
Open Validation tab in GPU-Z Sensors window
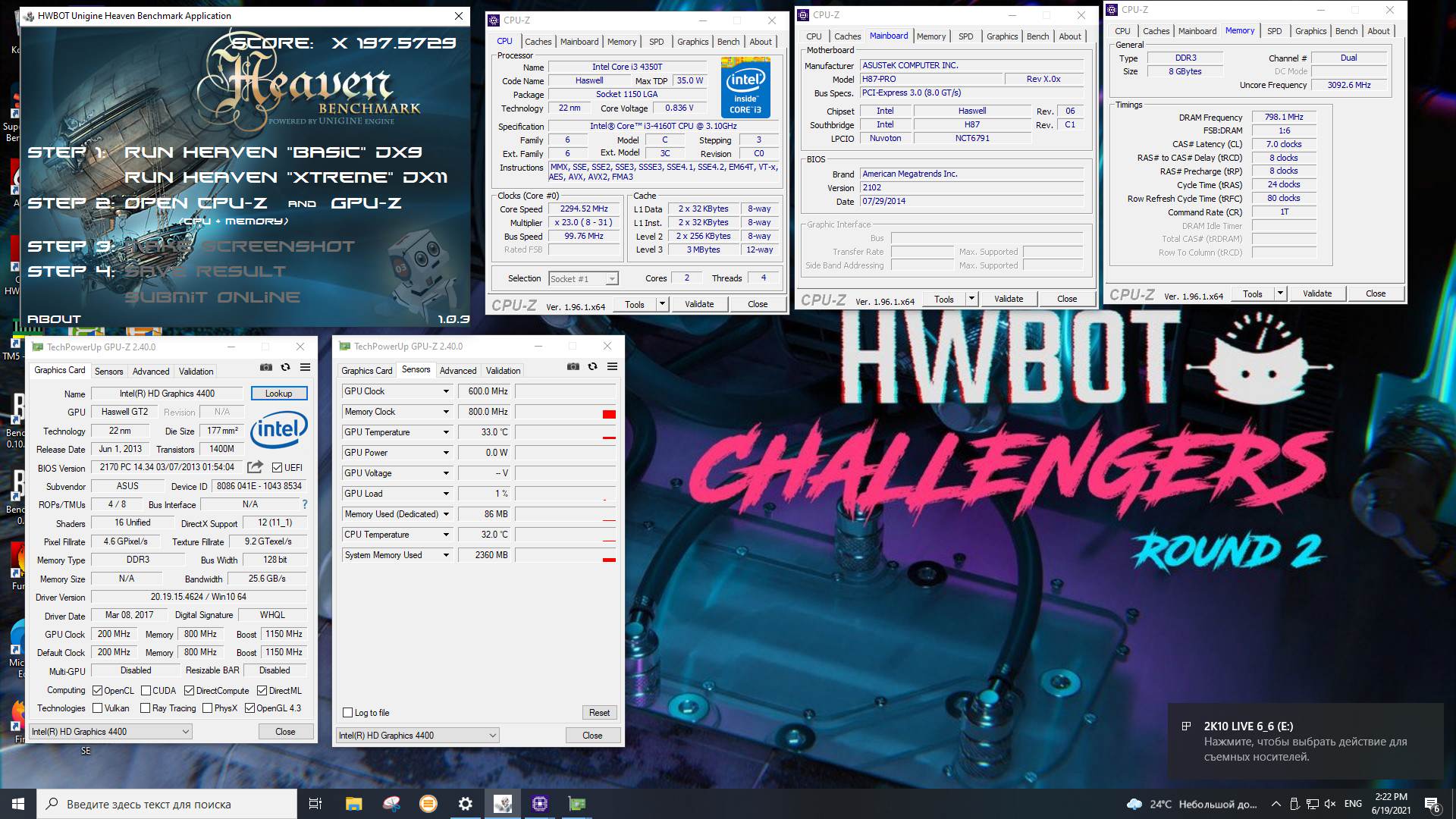pyautogui.click(x=503, y=371)
